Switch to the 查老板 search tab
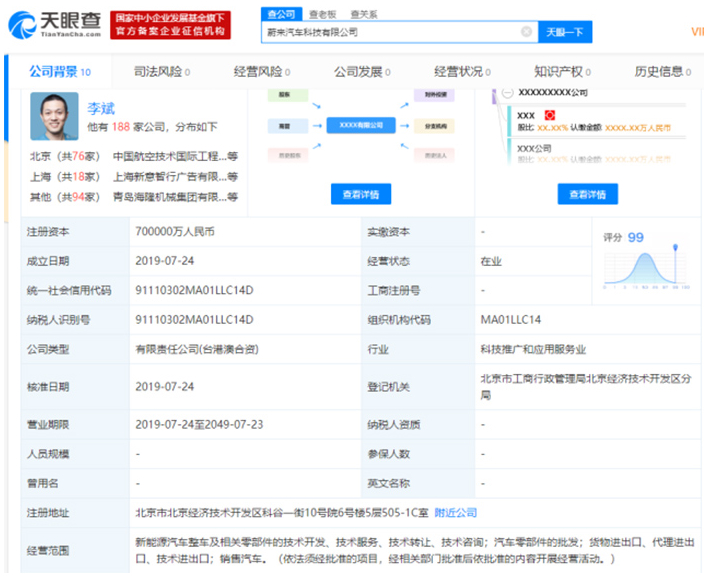The width and height of the screenshot is (713, 581). pyautogui.click(x=323, y=14)
